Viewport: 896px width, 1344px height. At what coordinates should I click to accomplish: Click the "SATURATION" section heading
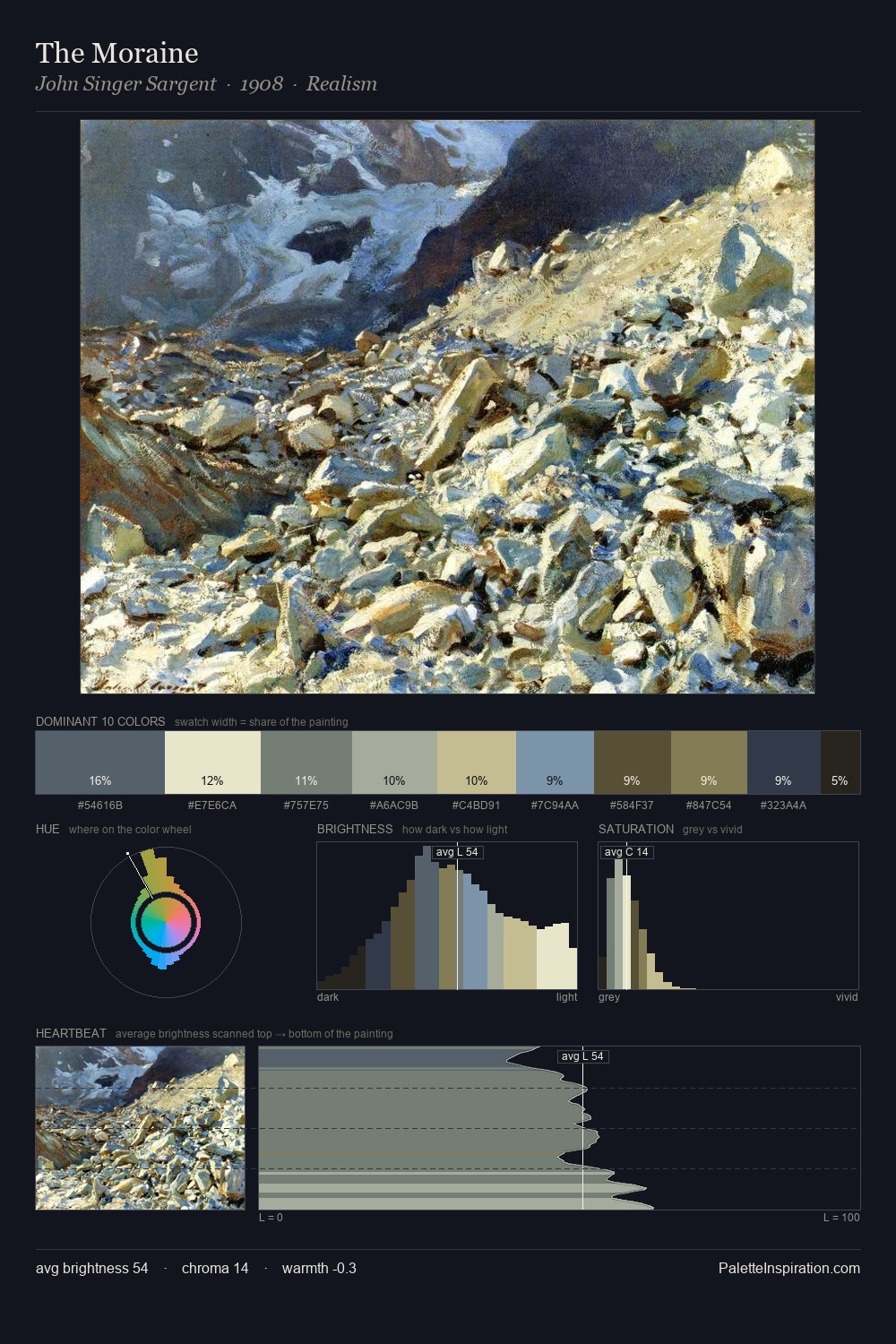pos(636,829)
